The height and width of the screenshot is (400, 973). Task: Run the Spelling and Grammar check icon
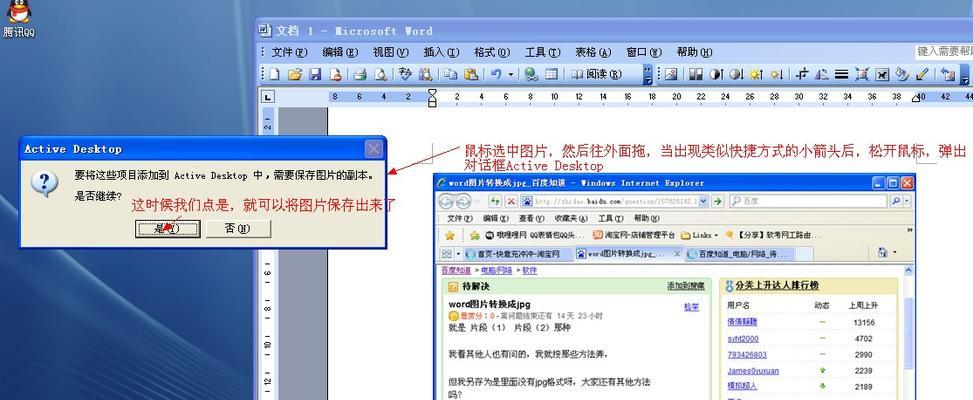pyautogui.click(x=405, y=74)
